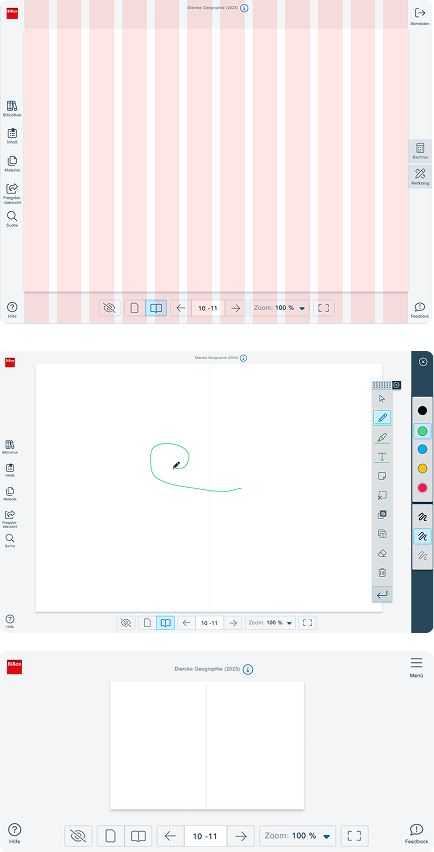Image resolution: width=434 pixels, height=852 pixels.
Task: Click the 10 -11 page field in grid-overlay mockup
Action: (208, 308)
